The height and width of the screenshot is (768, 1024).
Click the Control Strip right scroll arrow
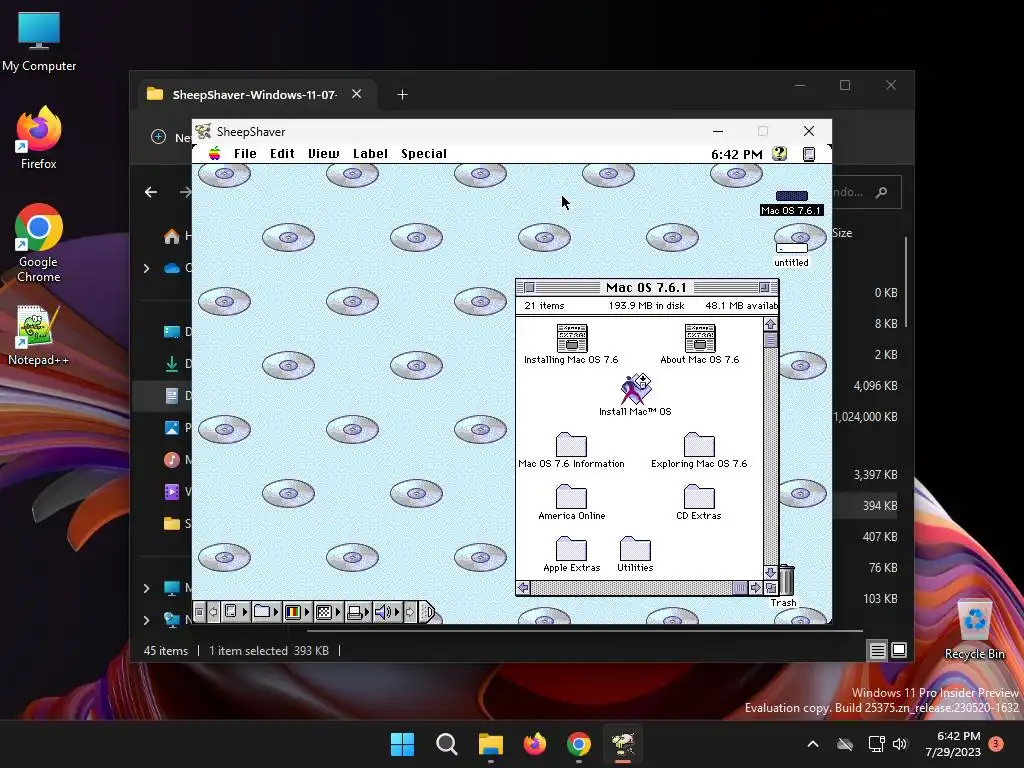pos(409,612)
